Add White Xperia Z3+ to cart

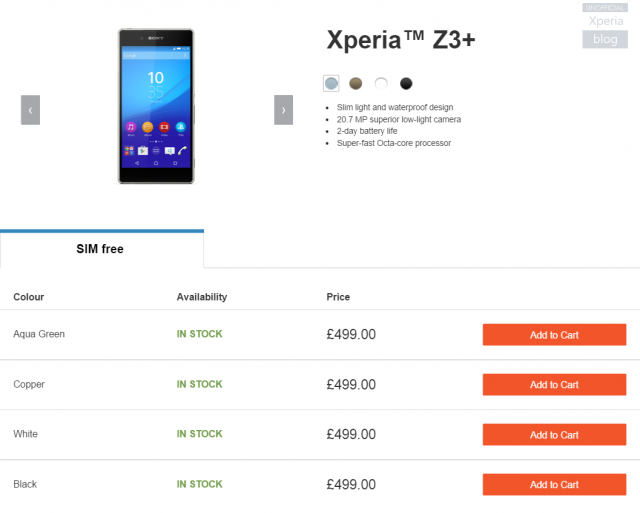(x=554, y=435)
